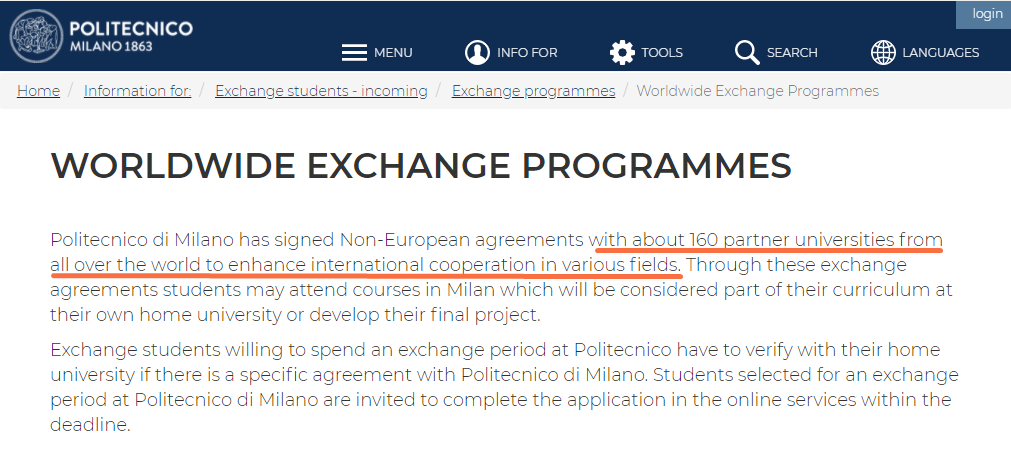The height and width of the screenshot is (453, 1011).
Task: Open the MENU label in navigation
Action: 393,53
